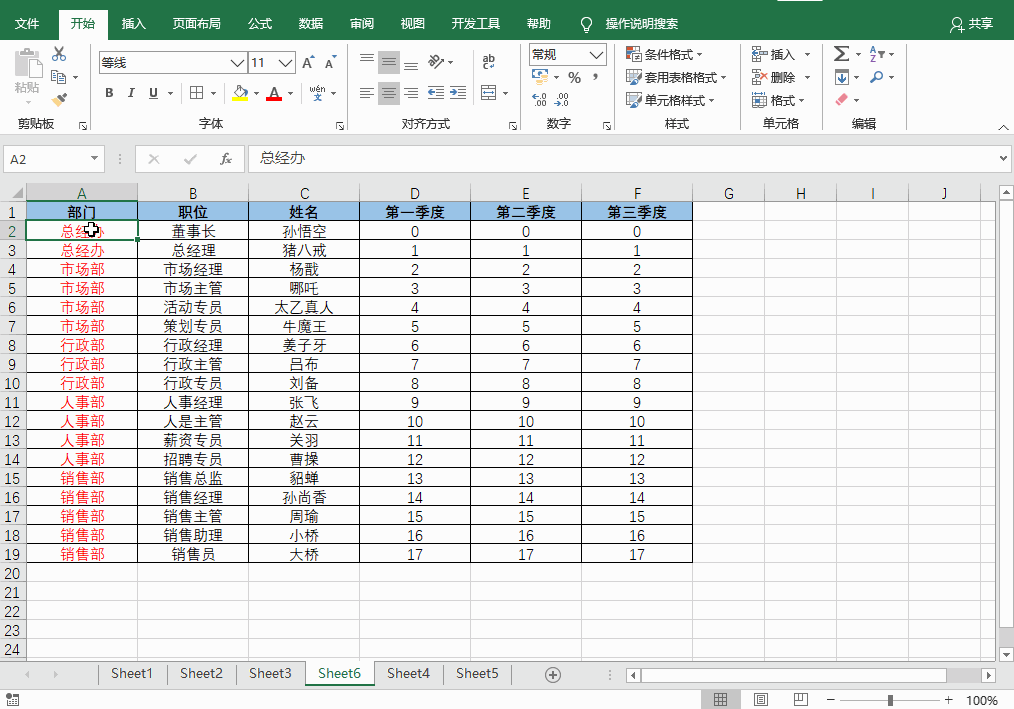This screenshot has height=709, width=1014.
Task: Open the Sheet4 worksheet tab
Action: coord(408,673)
